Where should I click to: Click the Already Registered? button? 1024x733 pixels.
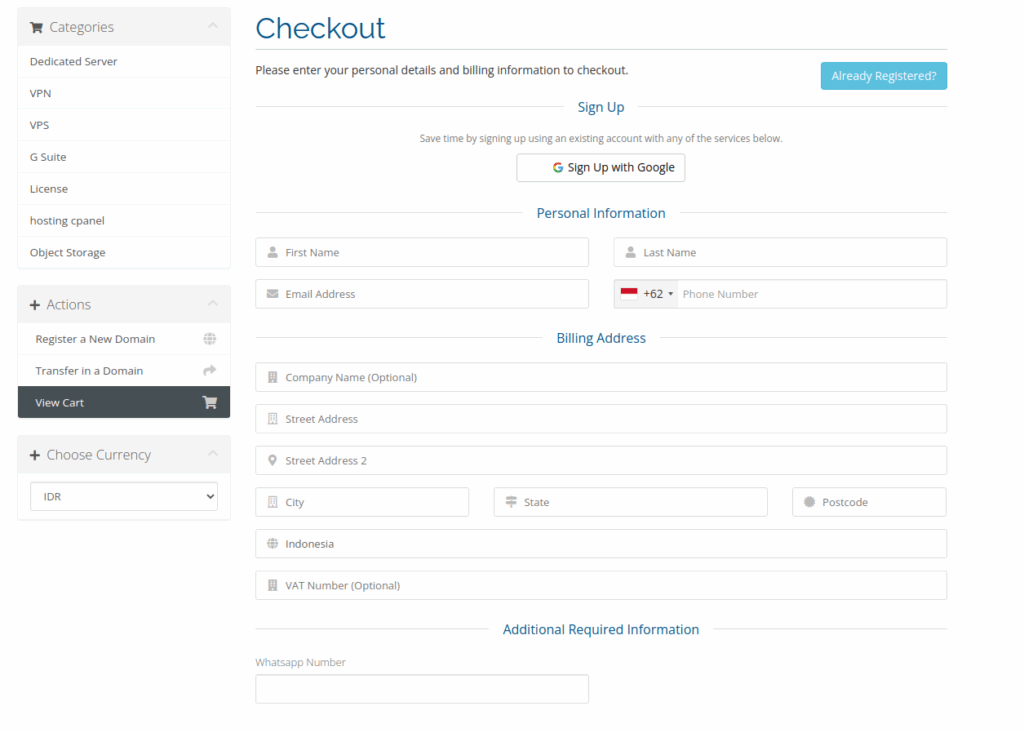pyautogui.click(x=884, y=76)
